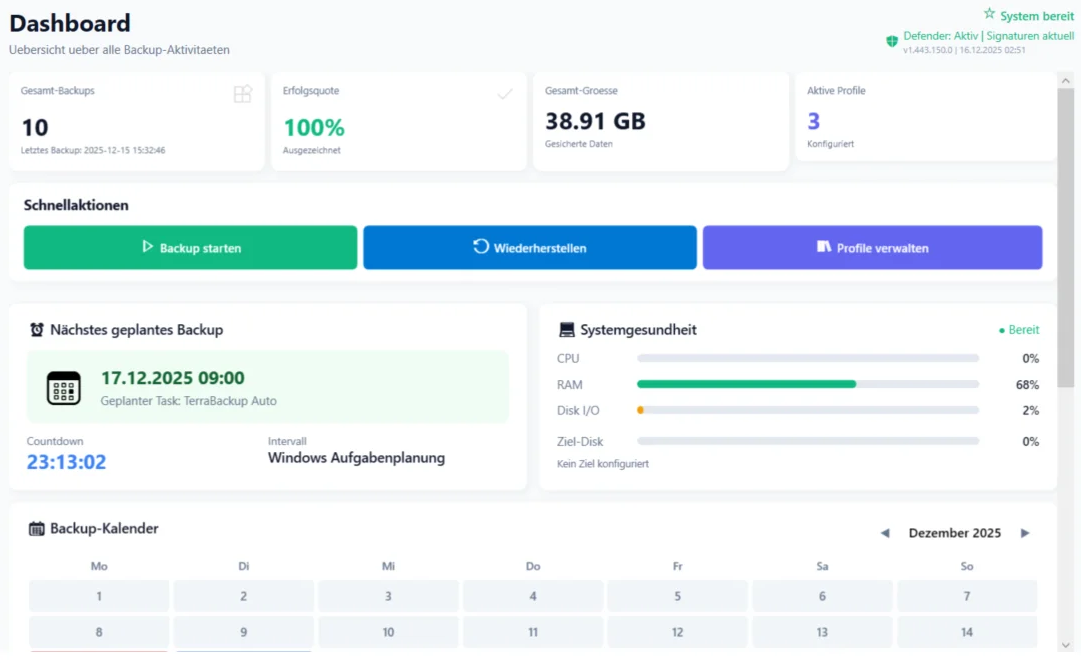The image size is (1081, 663).
Task: Click the countdown timer 23:13:02
Action: 66,462
